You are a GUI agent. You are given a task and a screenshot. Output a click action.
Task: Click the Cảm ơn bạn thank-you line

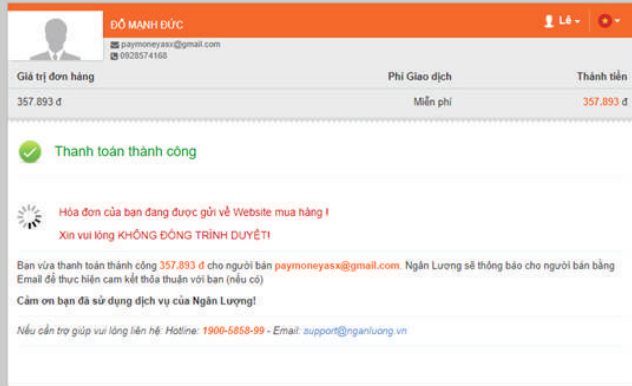click(136, 301)
